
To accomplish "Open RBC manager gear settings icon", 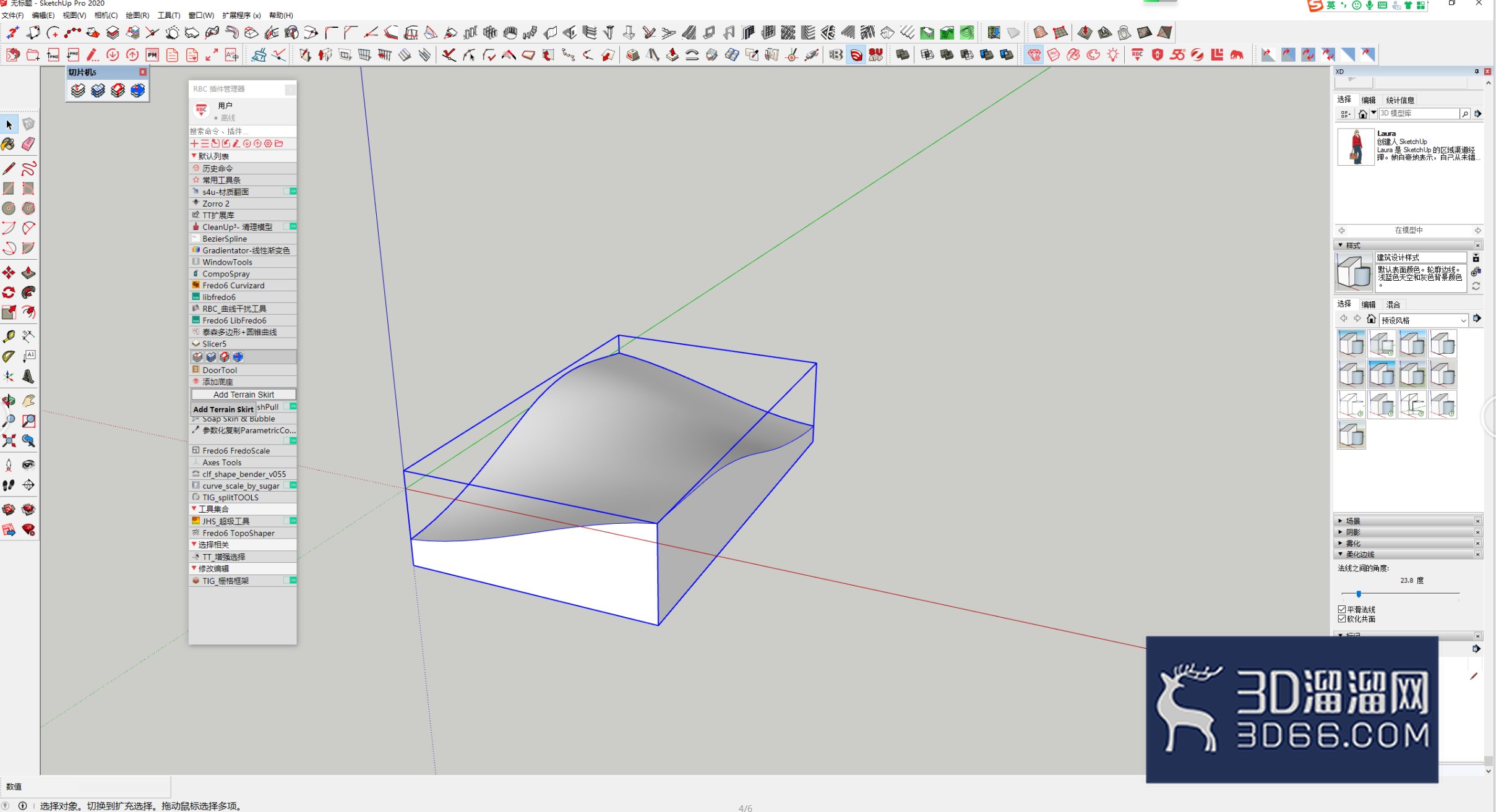I will tap(269, 143).
